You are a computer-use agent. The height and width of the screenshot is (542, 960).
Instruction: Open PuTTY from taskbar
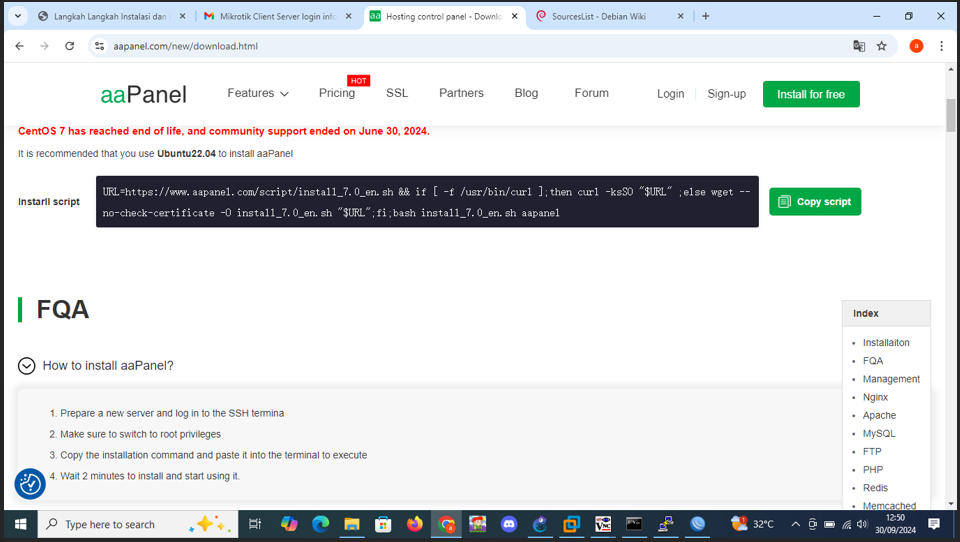[x=666, y=524]
